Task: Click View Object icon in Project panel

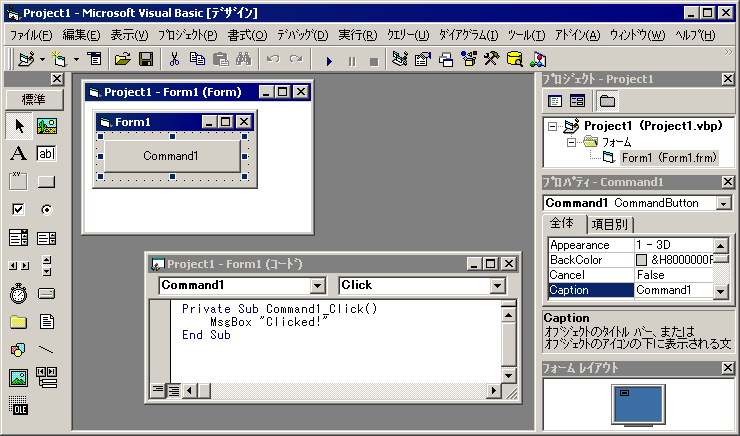Action: 577,101
